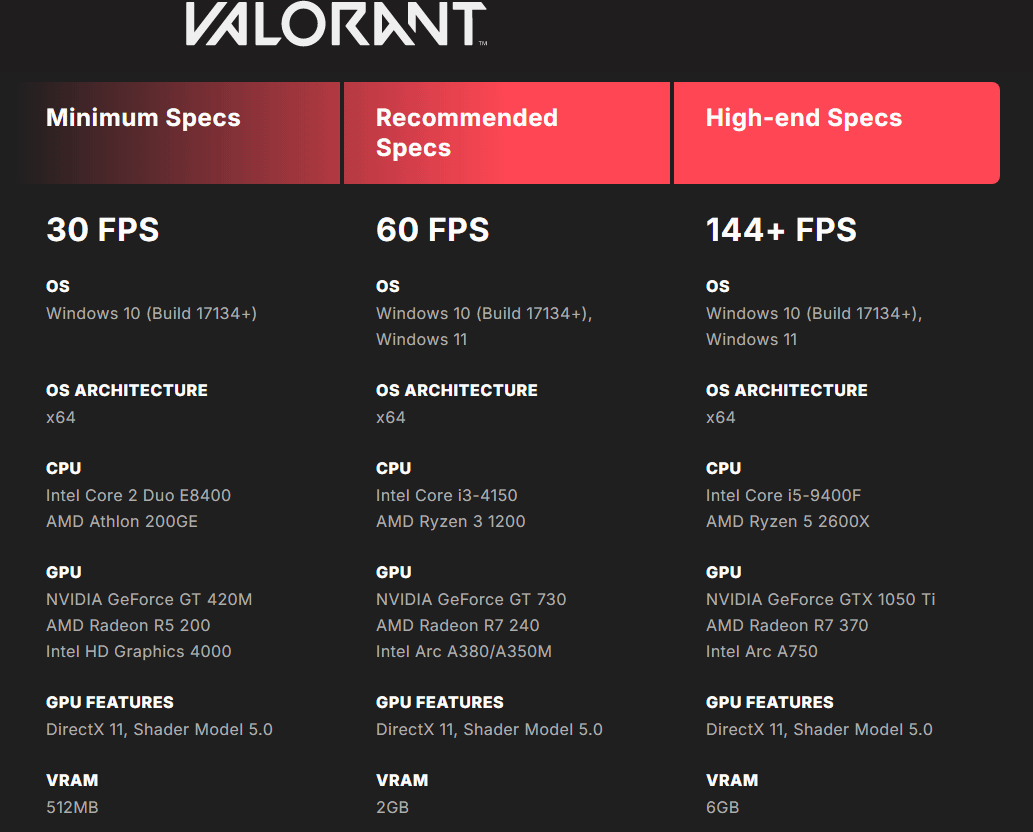Click 'AMD Radeon R7 370'

(x=787, y=626)
